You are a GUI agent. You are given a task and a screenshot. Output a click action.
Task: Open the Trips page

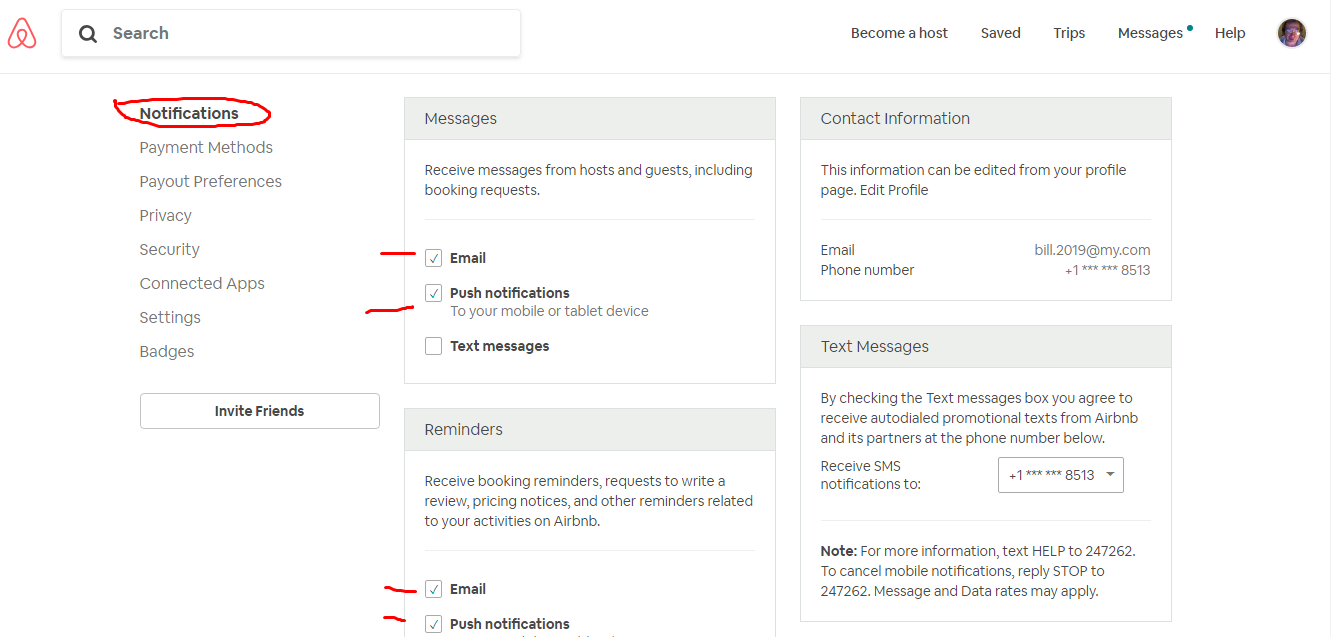point(1069,33)
